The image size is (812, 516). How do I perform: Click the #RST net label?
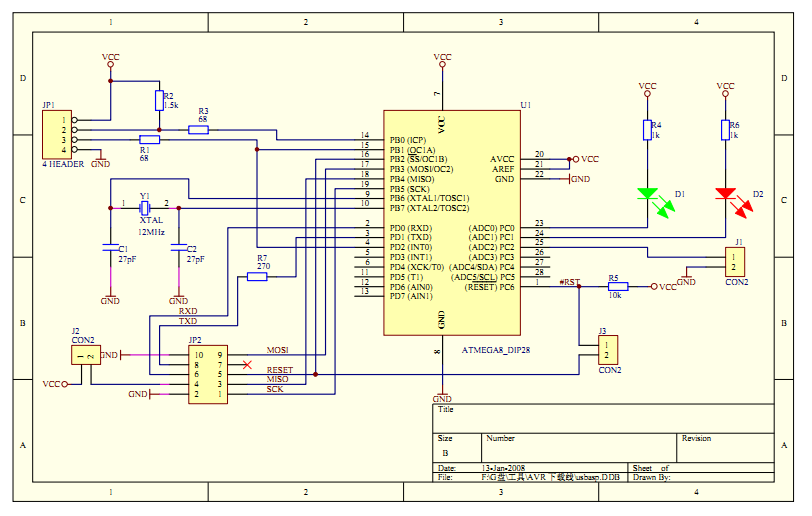570,282
